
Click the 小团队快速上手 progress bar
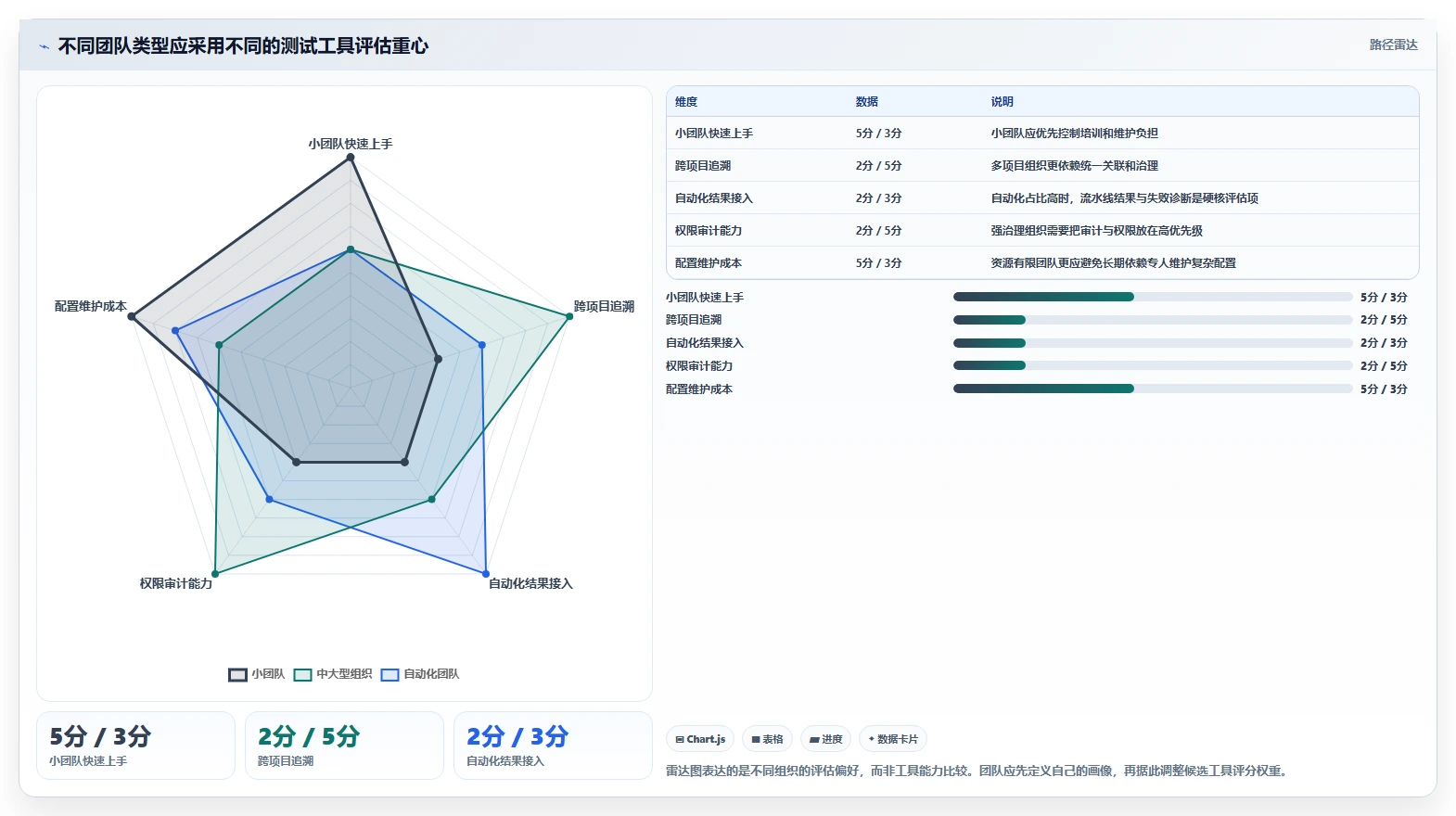[x=1153, y=297]
